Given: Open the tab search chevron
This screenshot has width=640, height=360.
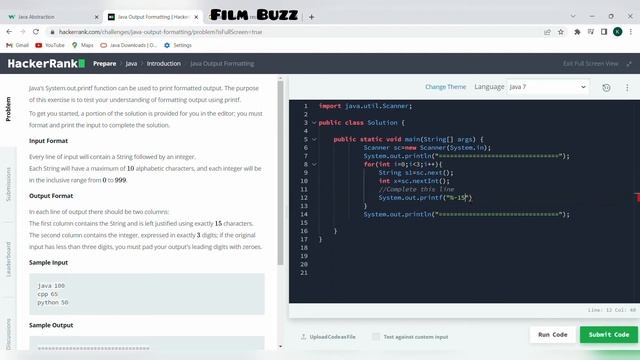Looking at the screenshot, I should (573, 16).
